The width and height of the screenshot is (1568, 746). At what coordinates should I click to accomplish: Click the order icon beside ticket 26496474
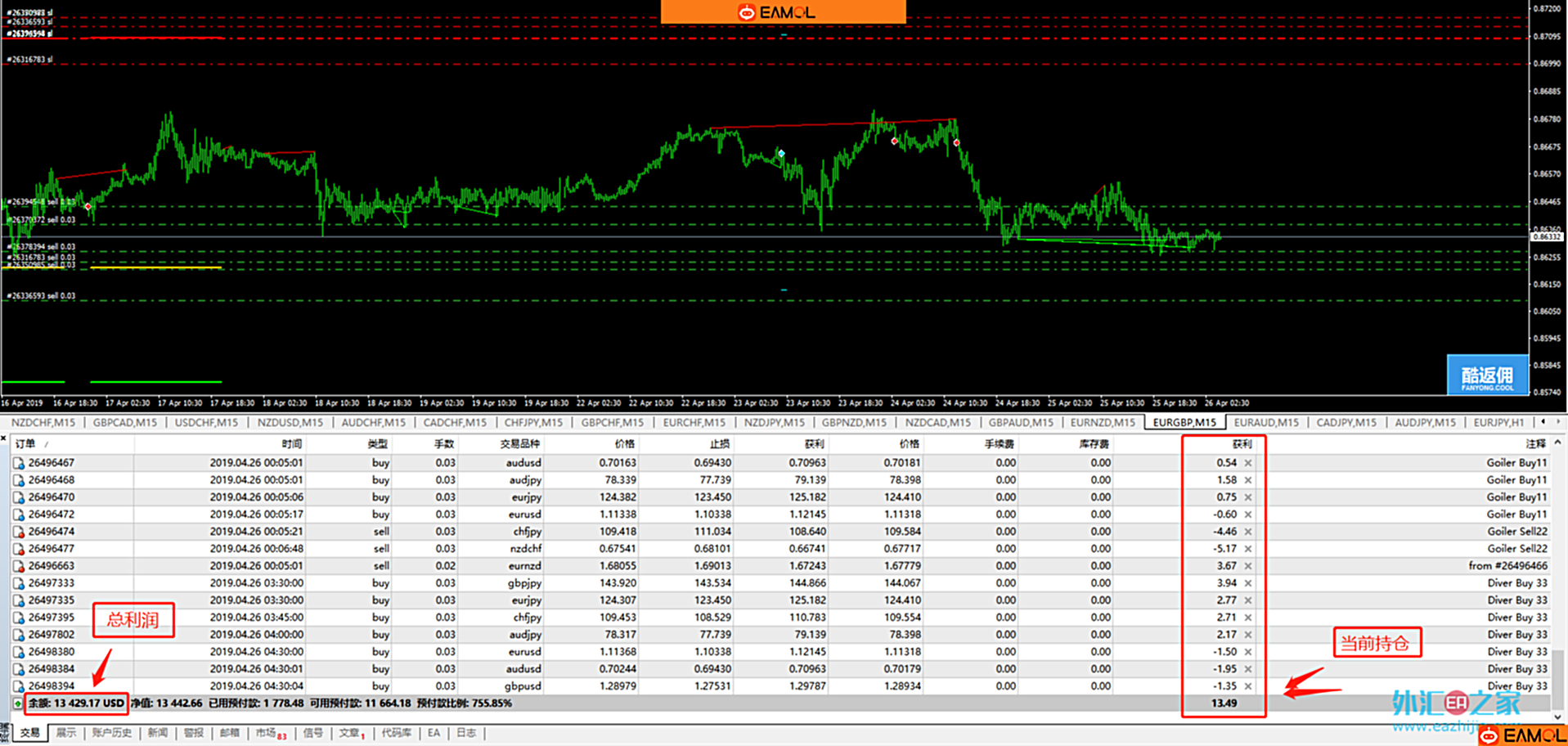18,532
